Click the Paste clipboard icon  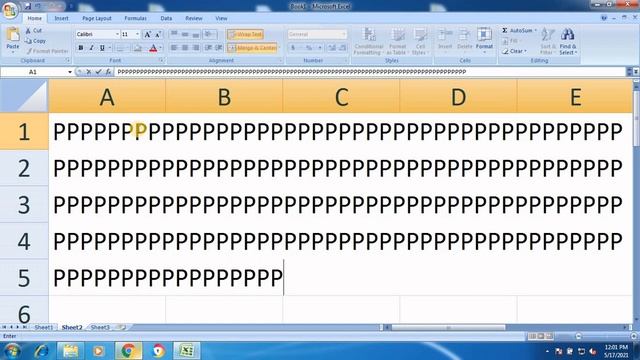pos(13,34)
